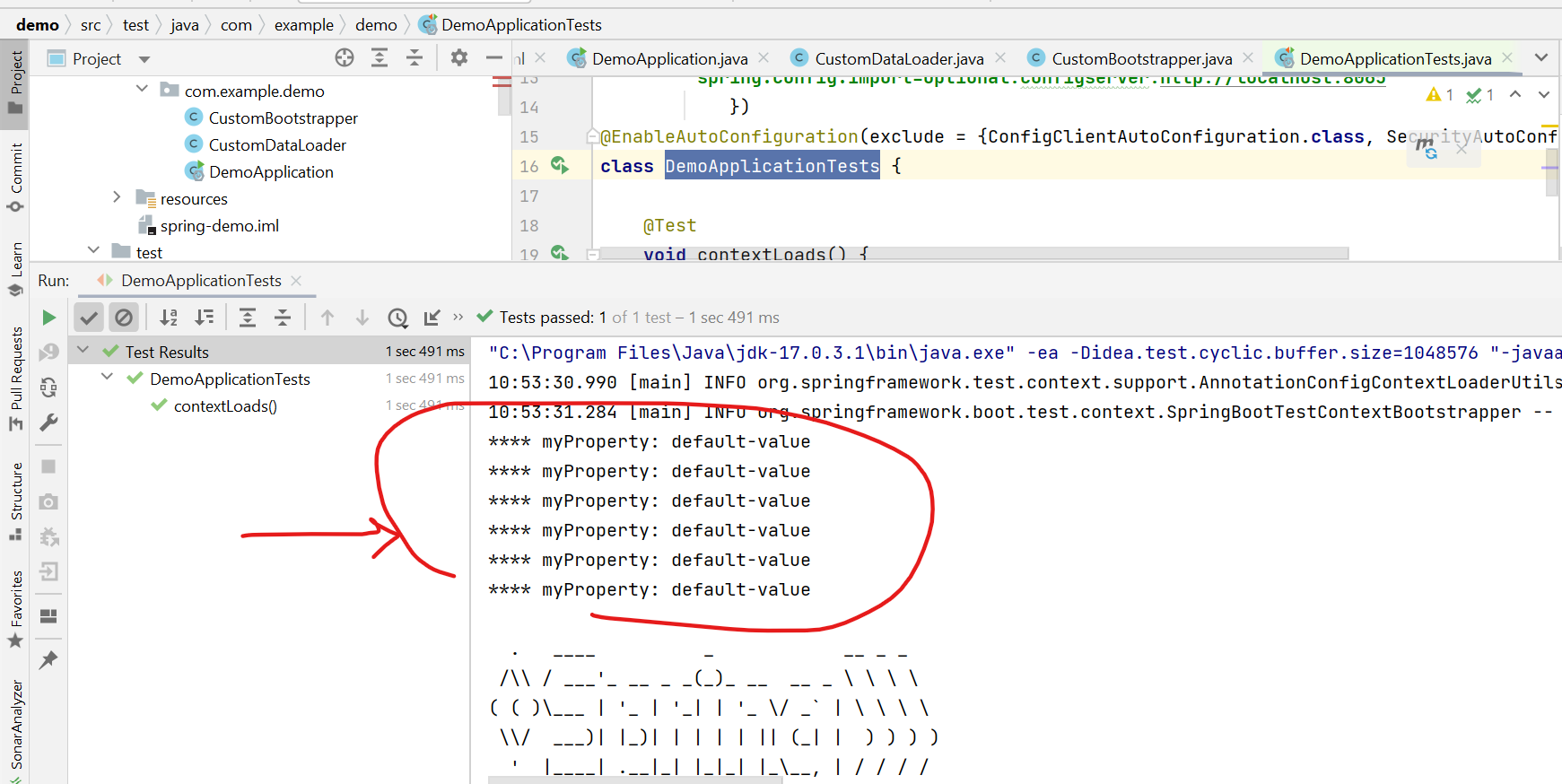Select DemoApplicationTests.java editor tab

pos(1394,58)
